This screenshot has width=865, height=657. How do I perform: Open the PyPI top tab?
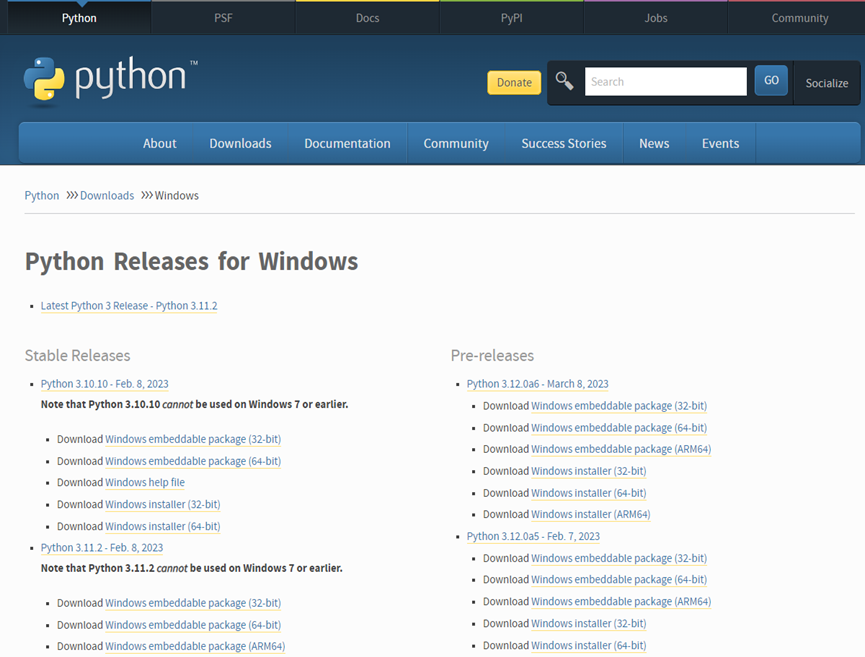pyautogui.click(x=511, y=18)
